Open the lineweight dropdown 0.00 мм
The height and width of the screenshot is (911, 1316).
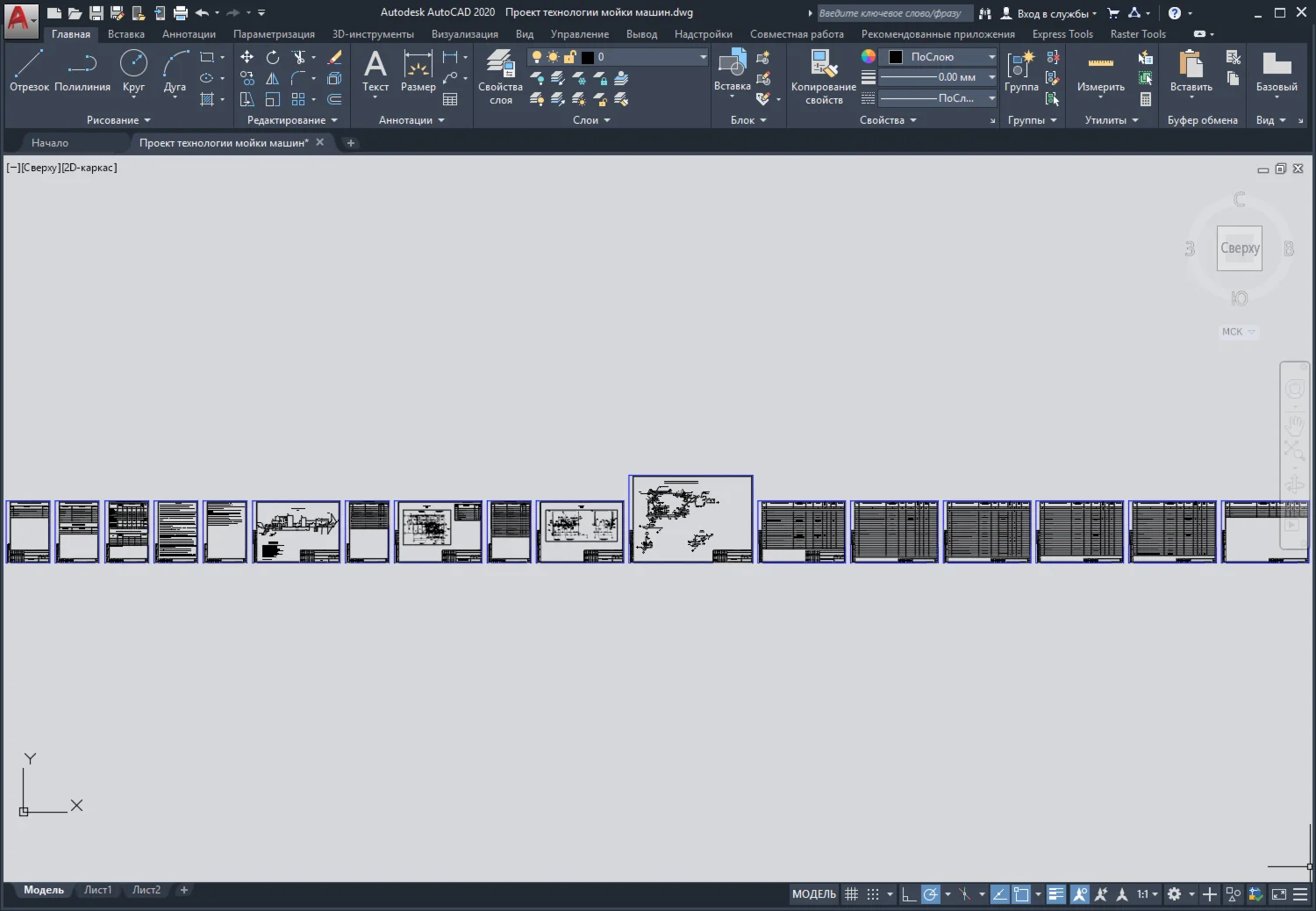pos(938,77)
